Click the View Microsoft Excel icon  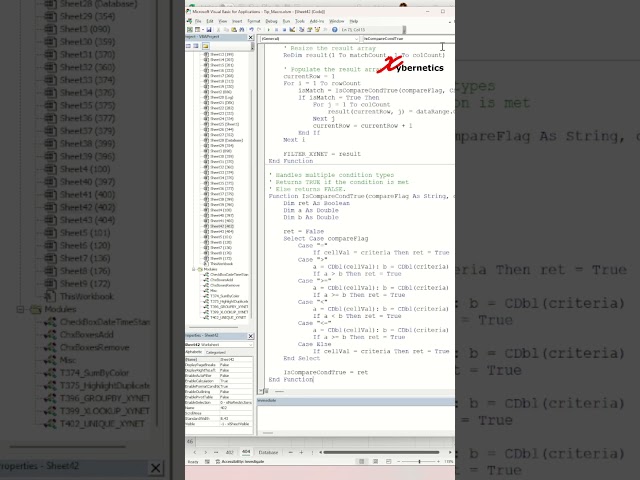[190, 30]
